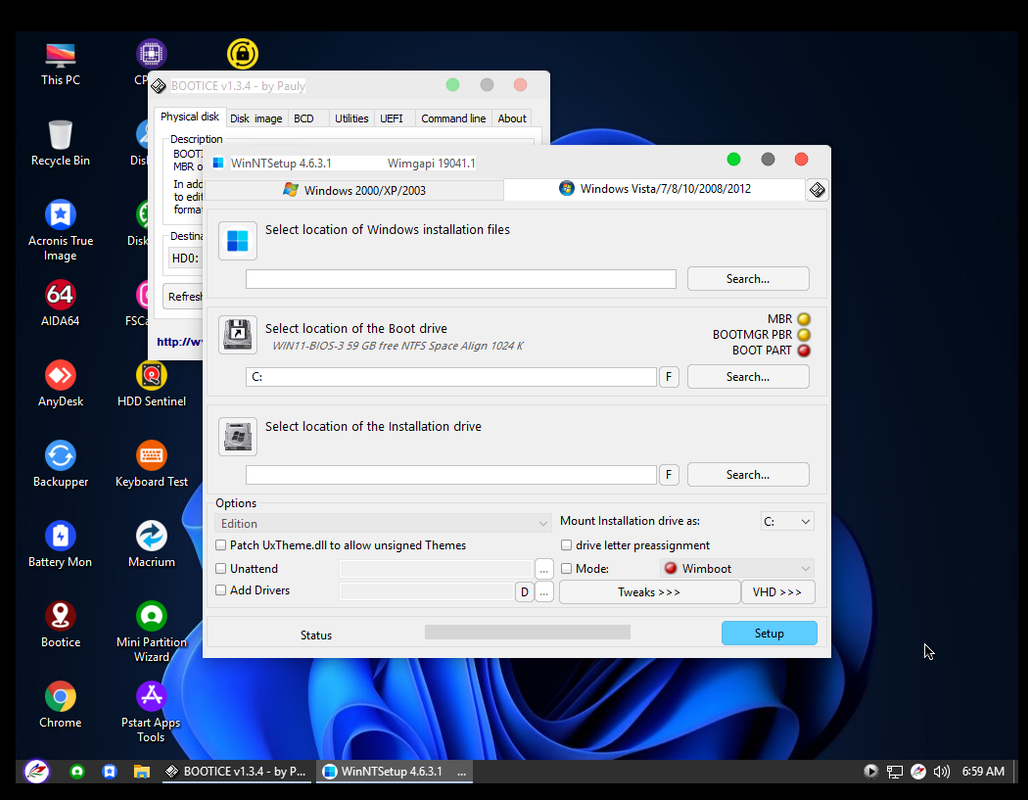Click the yellow padlock desktop icon
The width and height of the screenshot is (1028, 800).
click(x=243, y=54)
